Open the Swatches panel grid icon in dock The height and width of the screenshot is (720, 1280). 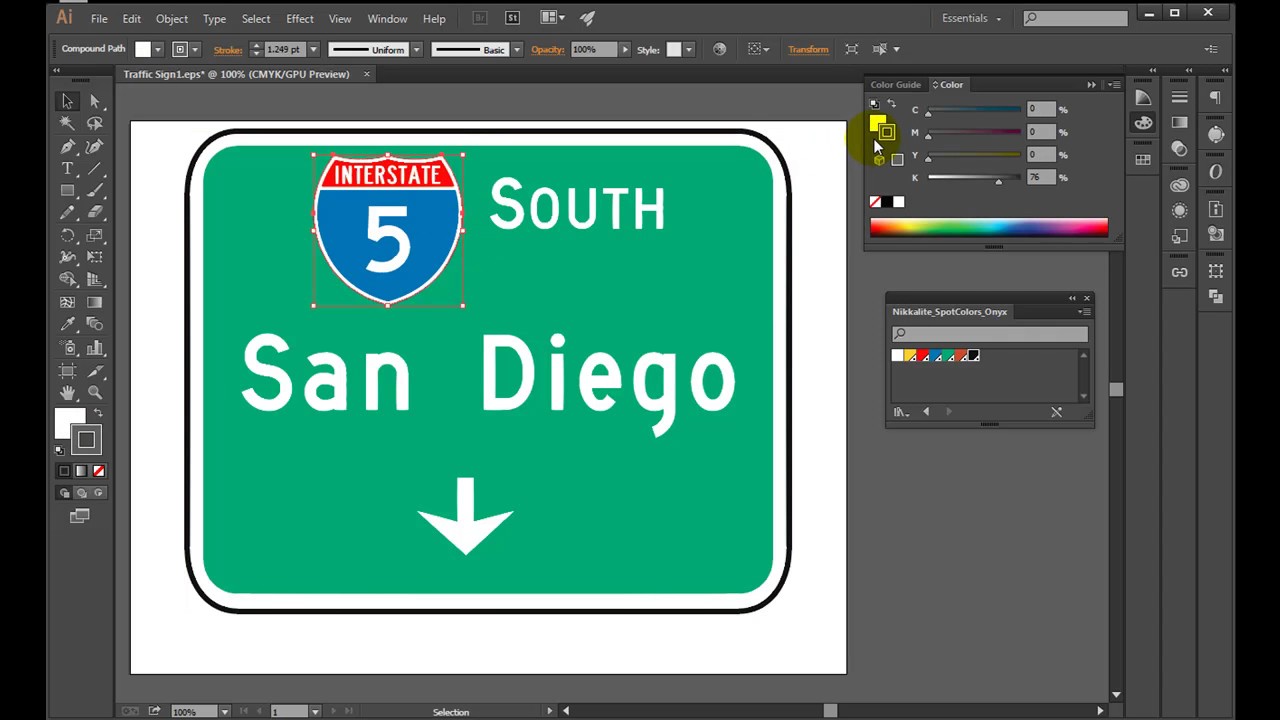pos(1143,159)
